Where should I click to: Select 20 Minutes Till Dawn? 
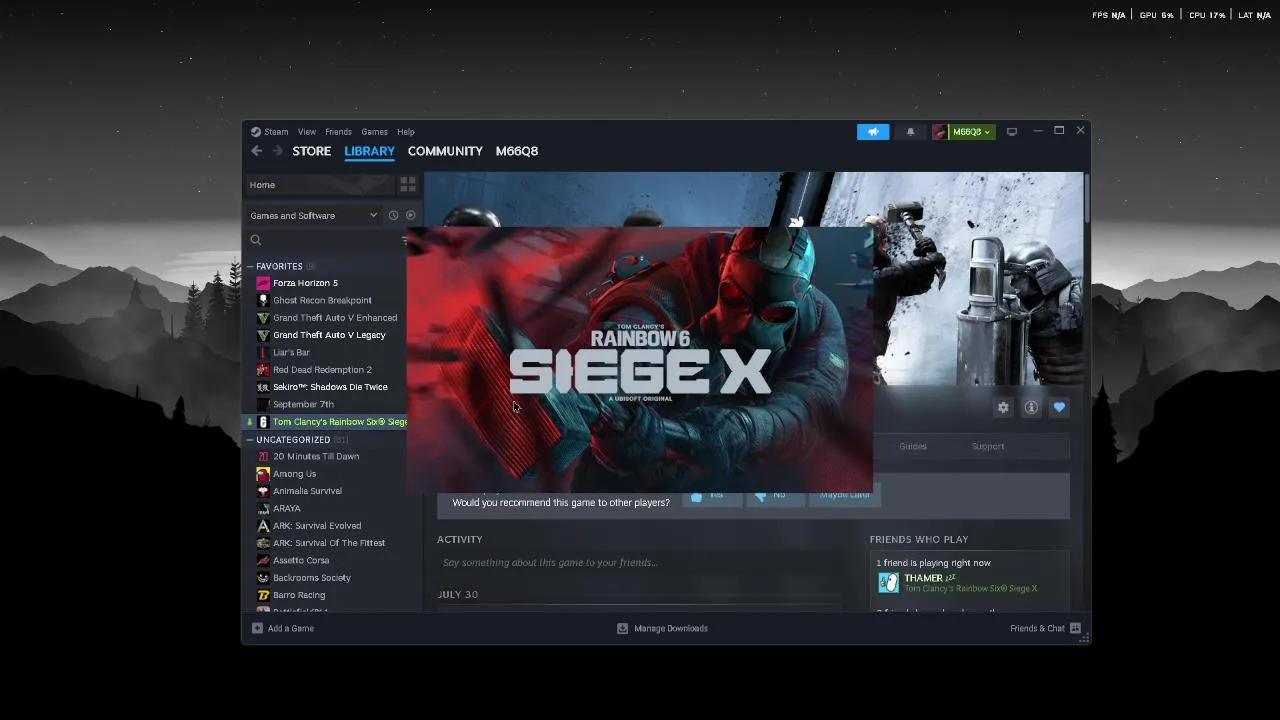pyautogui.click(x=316, y=456)
